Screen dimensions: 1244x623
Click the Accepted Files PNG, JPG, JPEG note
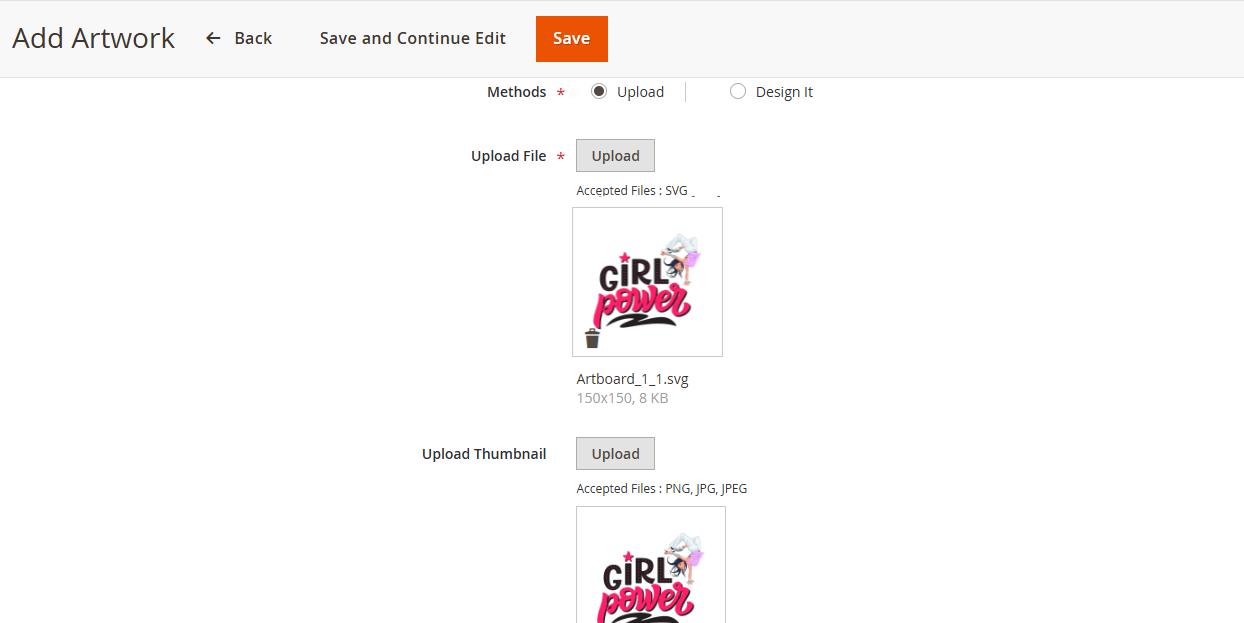click(x=661, y=489)
